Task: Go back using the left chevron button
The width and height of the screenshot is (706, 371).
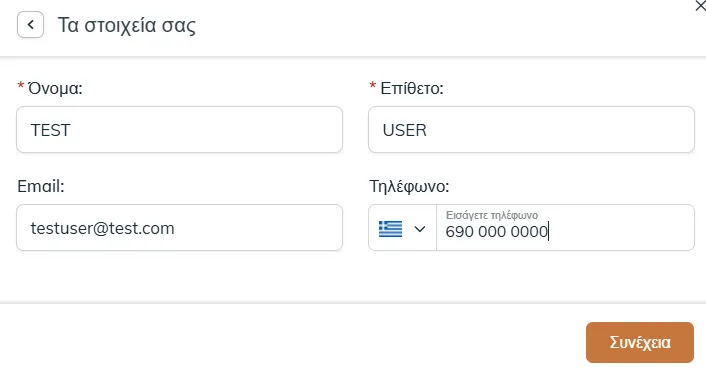Action: pos(30,25)
